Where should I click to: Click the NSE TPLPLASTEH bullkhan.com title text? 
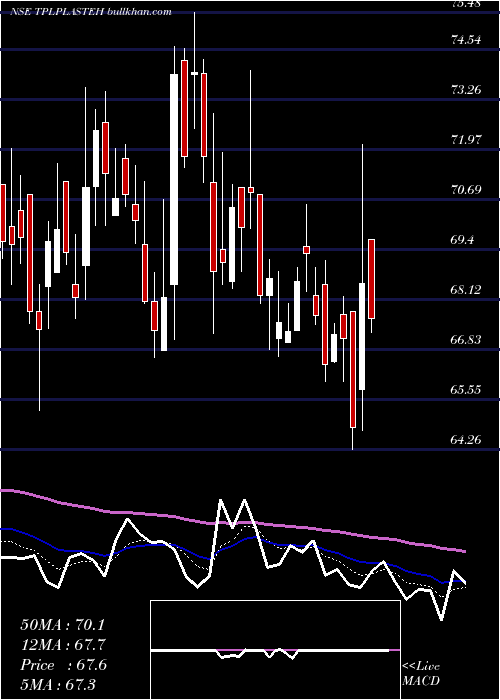pyautogui.click(x=91, y=12)
